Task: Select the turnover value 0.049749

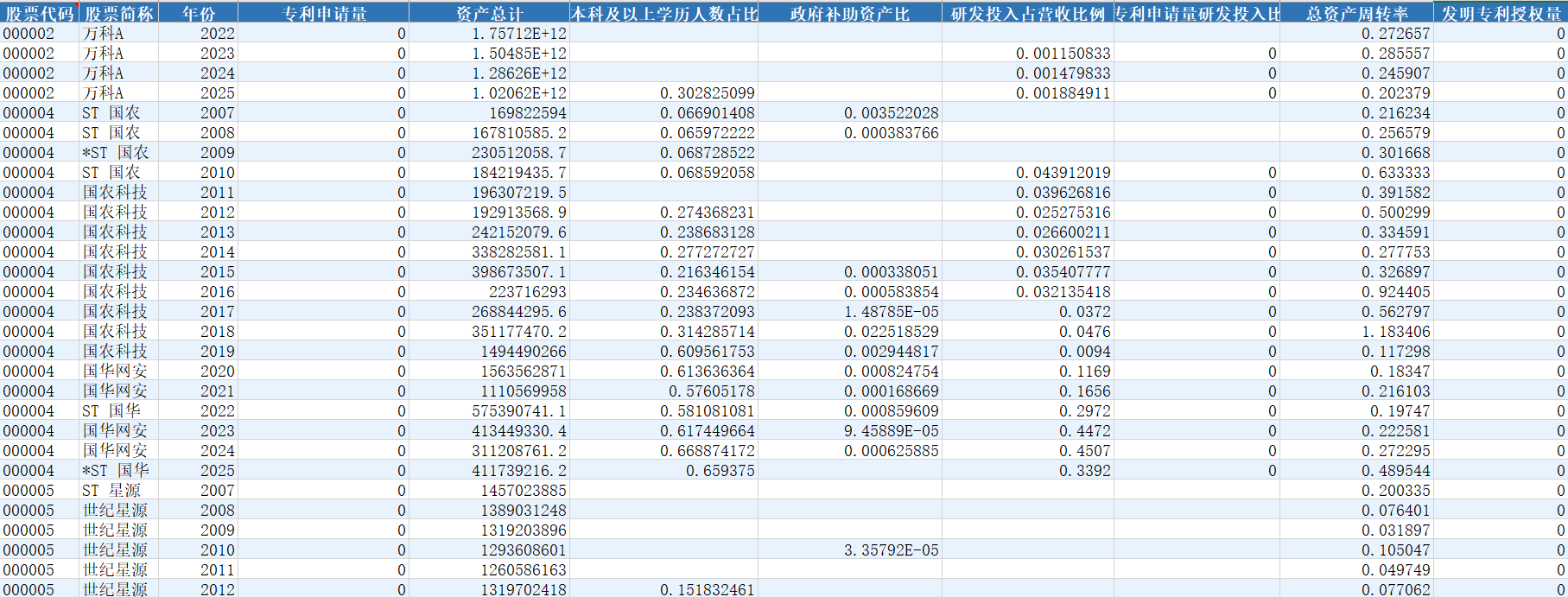Action: [1356, 569]
